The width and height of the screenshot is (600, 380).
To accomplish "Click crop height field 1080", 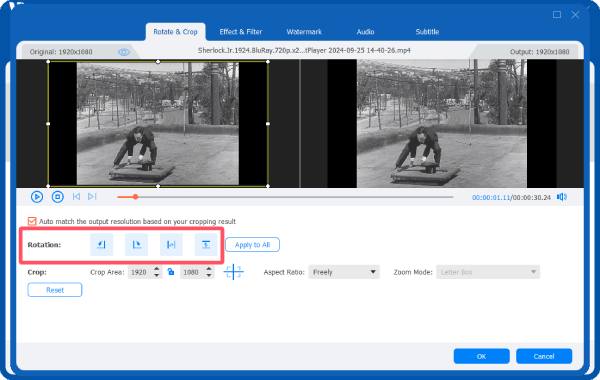I will tap(192, 272).
